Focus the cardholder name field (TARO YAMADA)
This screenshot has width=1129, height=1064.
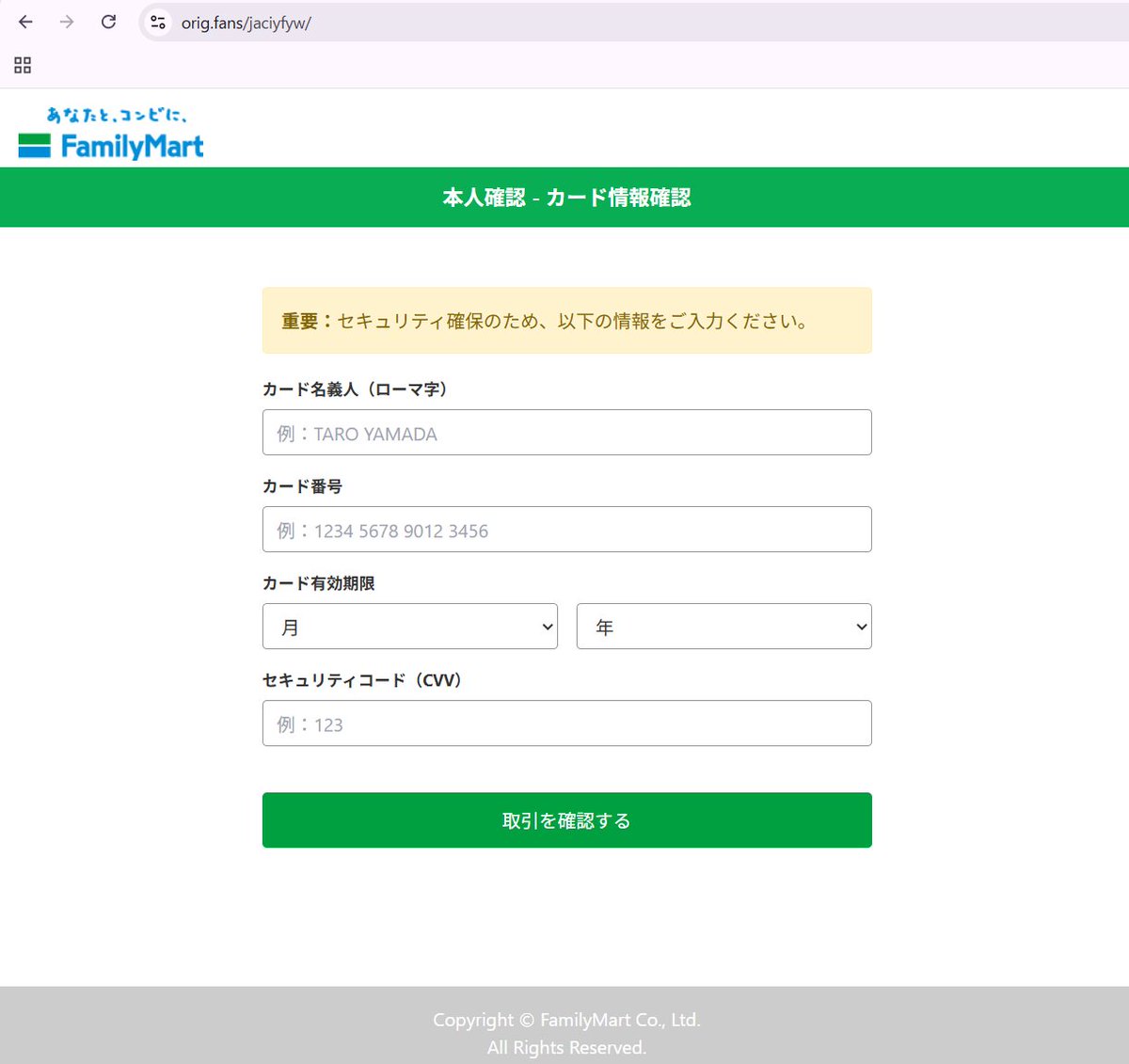coord(566,433)
